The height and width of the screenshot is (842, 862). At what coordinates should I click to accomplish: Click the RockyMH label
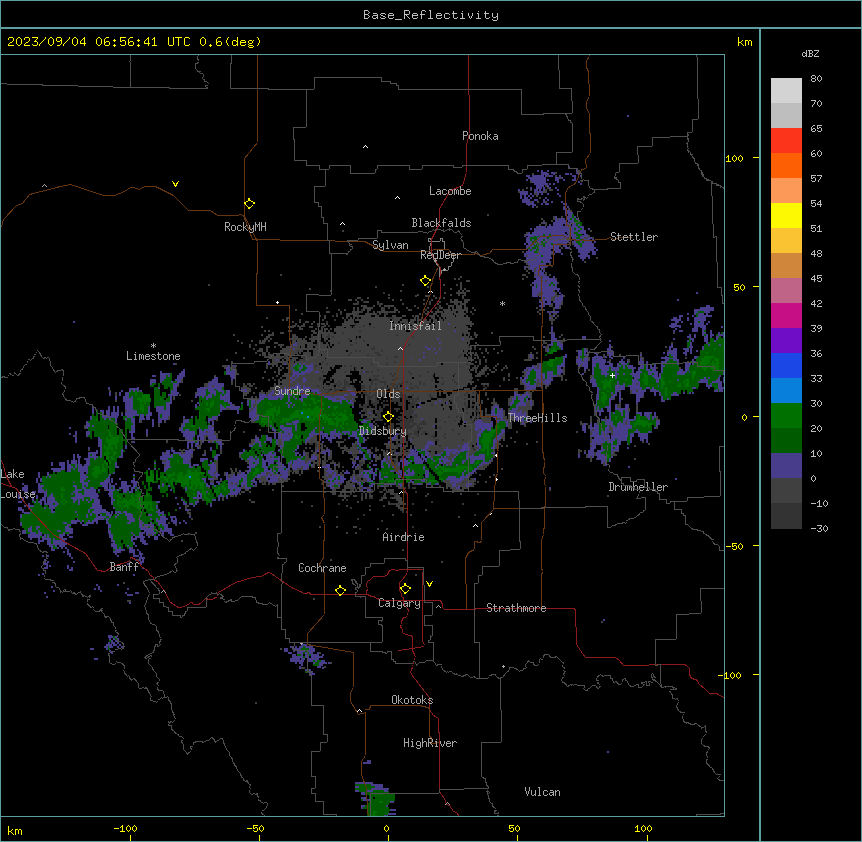245,227
